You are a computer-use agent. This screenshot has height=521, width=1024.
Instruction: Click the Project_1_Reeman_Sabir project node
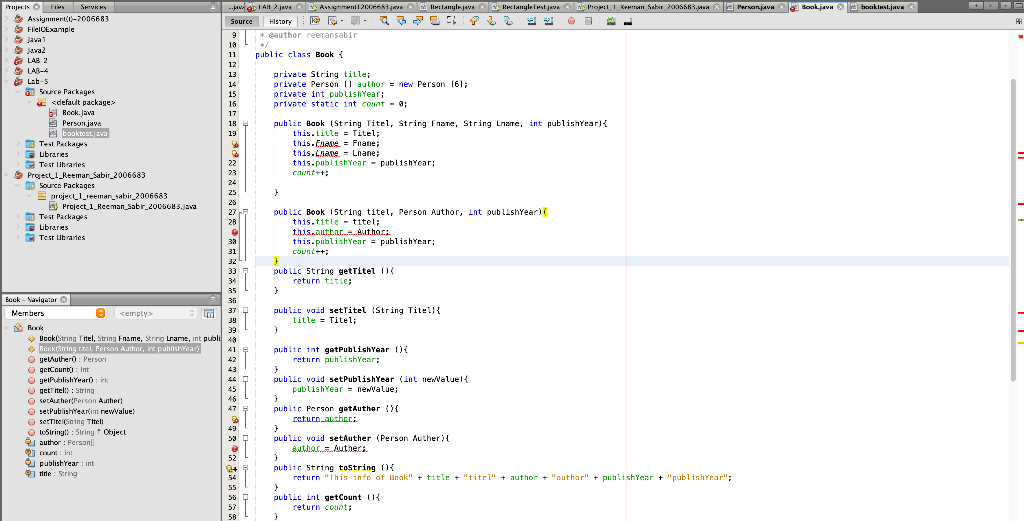[86, 175]
